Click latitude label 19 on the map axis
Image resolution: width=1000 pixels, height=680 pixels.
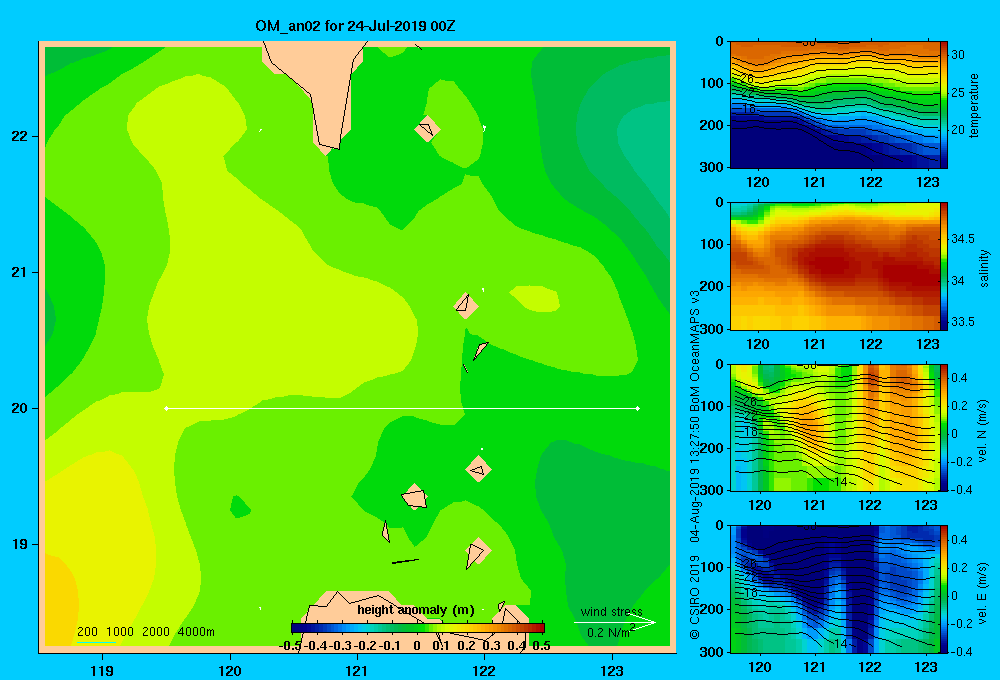(x=20, y=544)
